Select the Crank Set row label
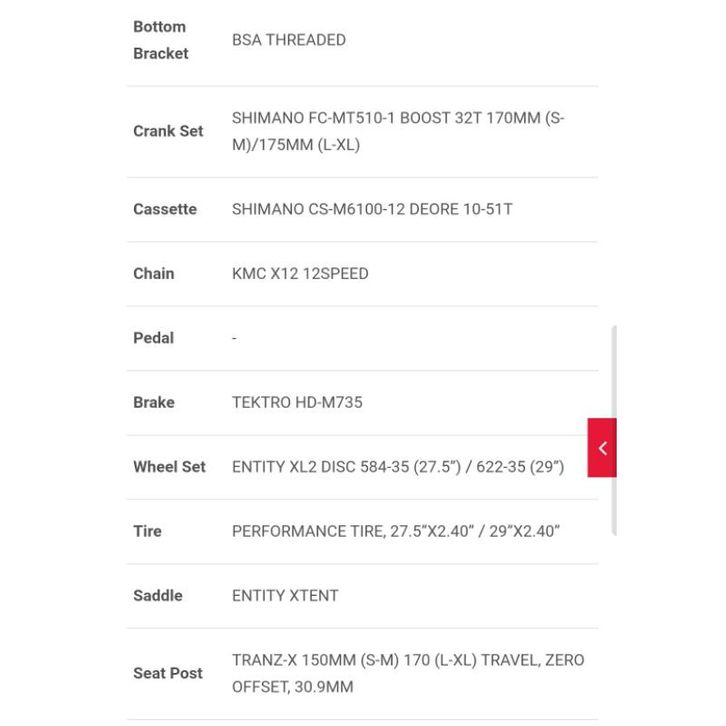The height and width of the screenshot is (726, 726). 168,131
